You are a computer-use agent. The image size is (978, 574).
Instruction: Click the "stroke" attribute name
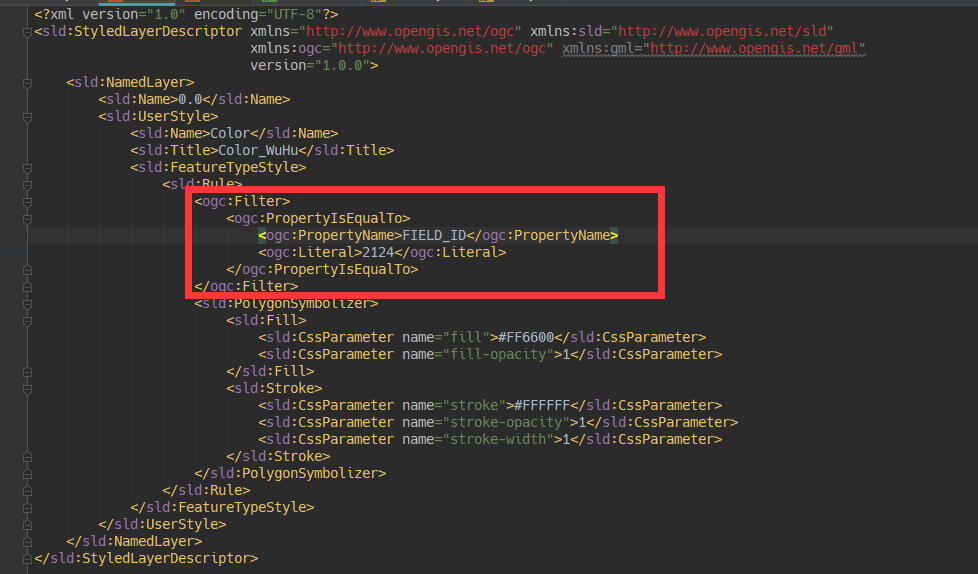pyautogui.click(x=475, y=405)
